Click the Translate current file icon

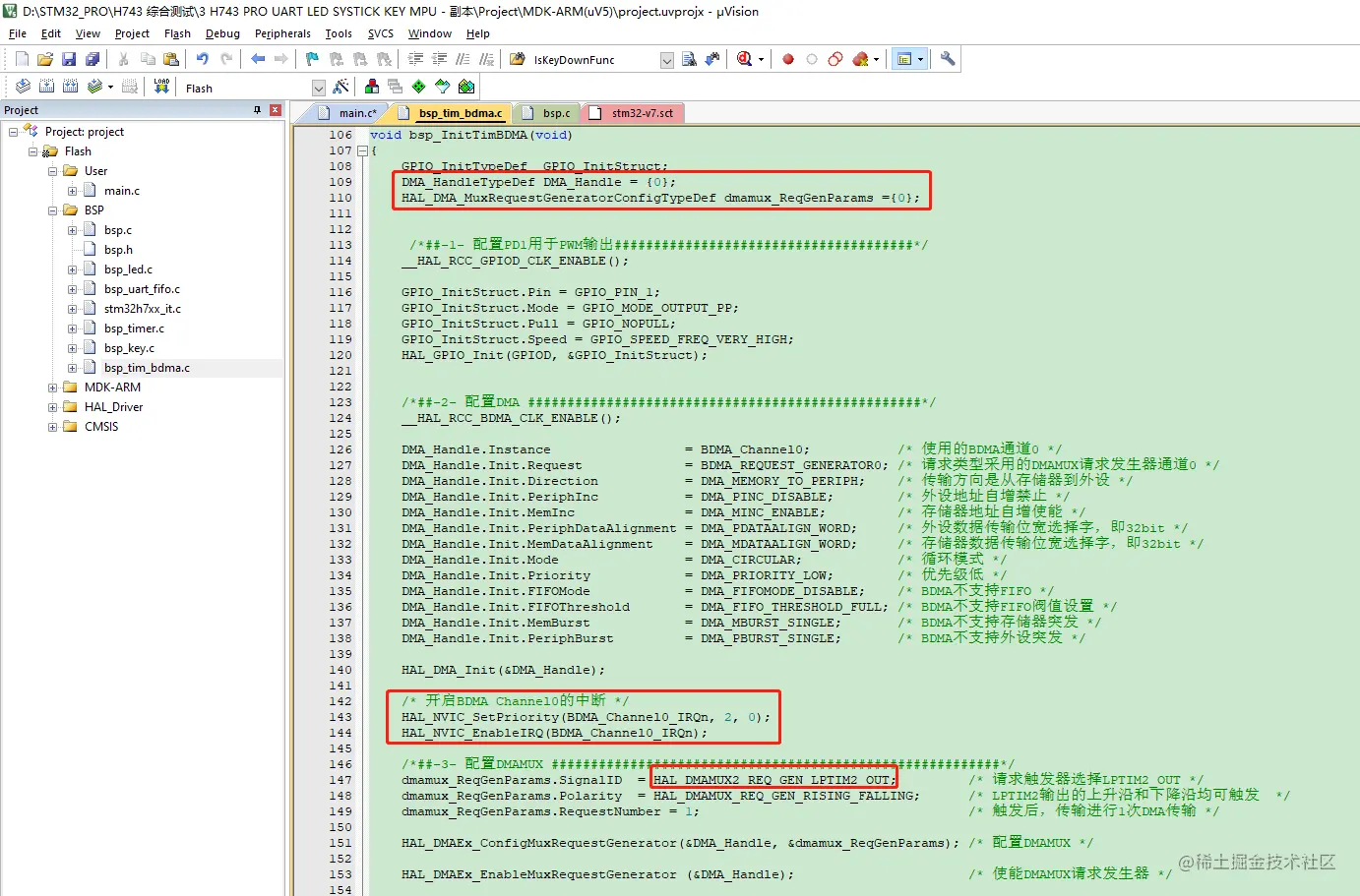click(23, 87)
